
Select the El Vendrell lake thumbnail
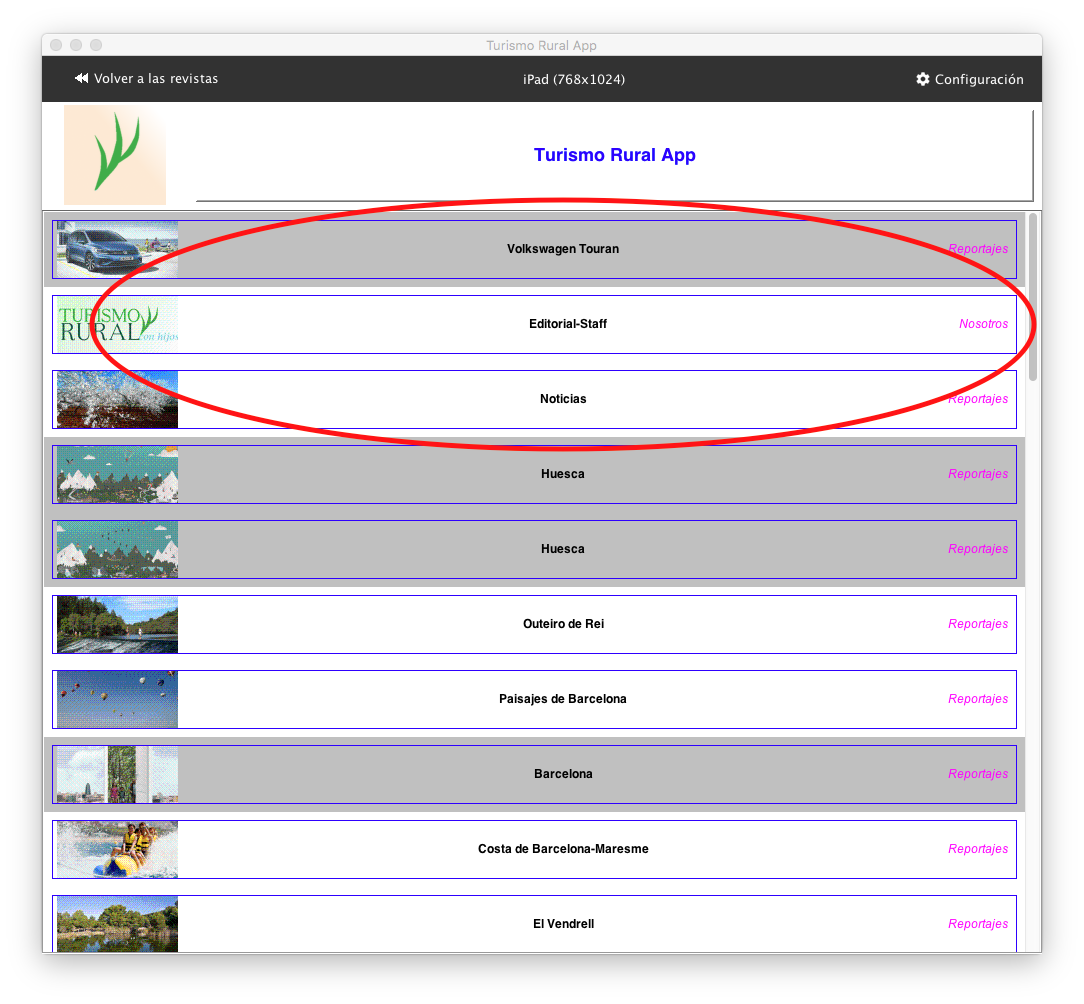tap(116, 924)
